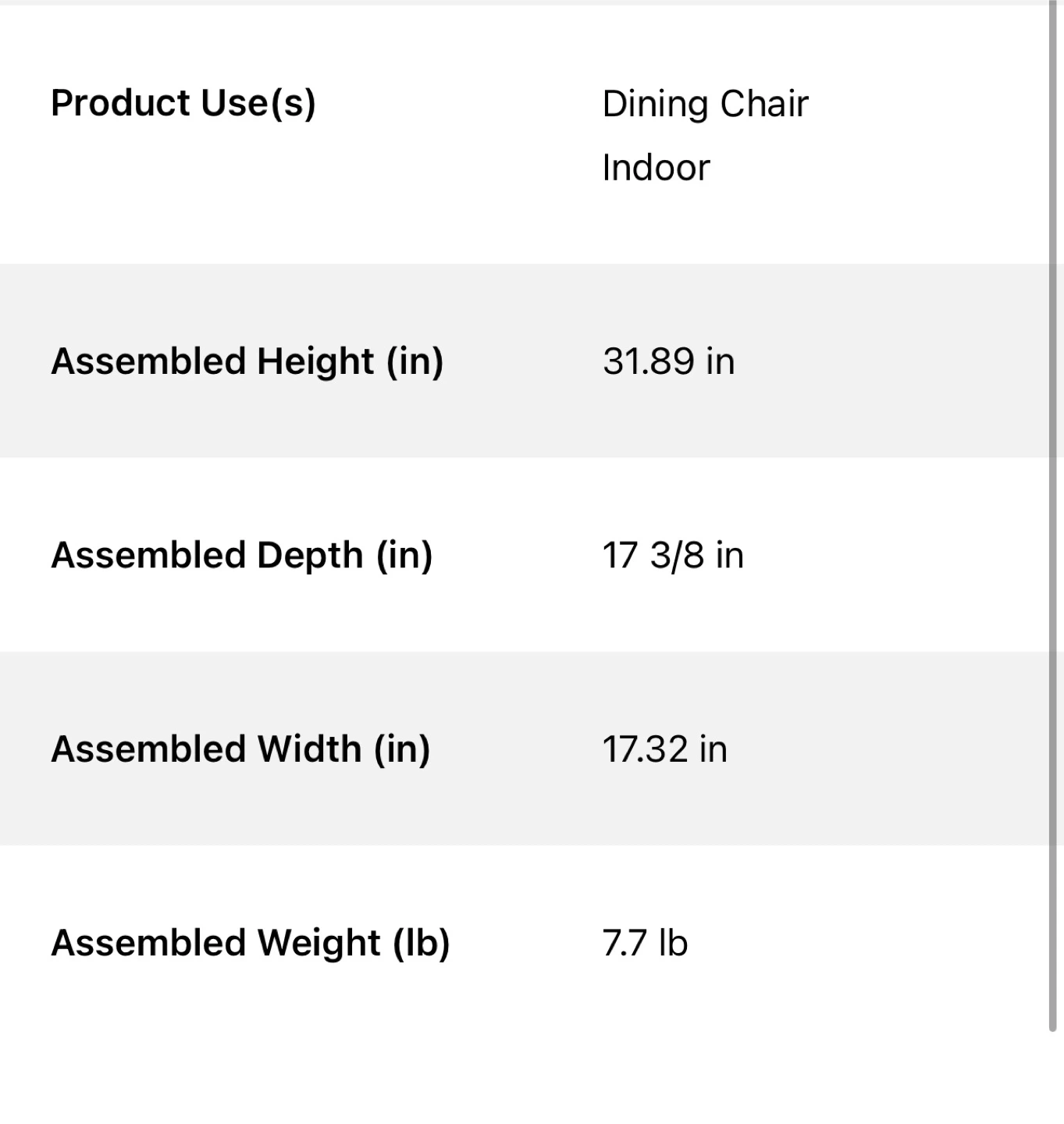The width and height of the screenshot is (1064, 1124).
Task: Click the Indoor product use value
Action: click(656, 168)
